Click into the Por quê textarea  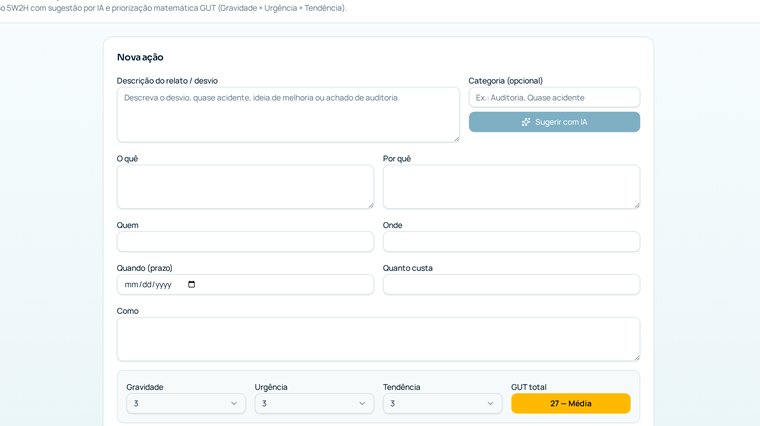tap(511, 187)
